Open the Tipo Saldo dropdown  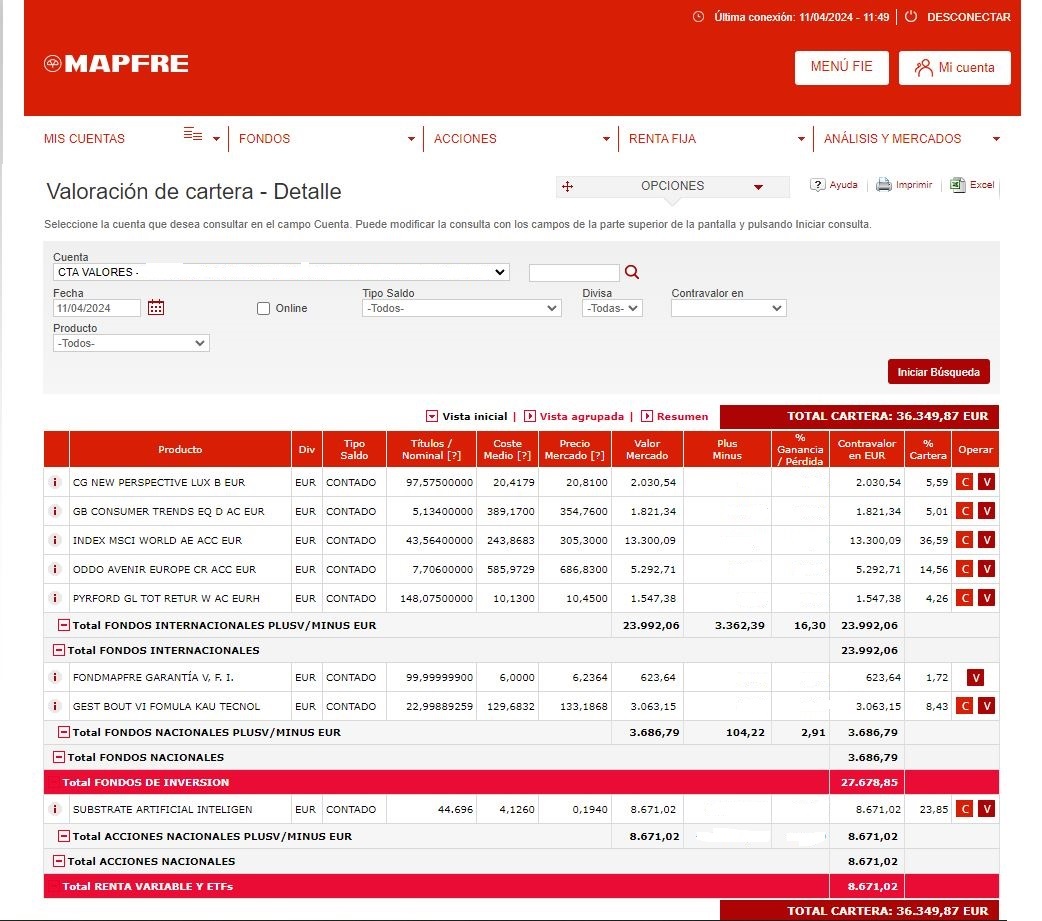461,309
